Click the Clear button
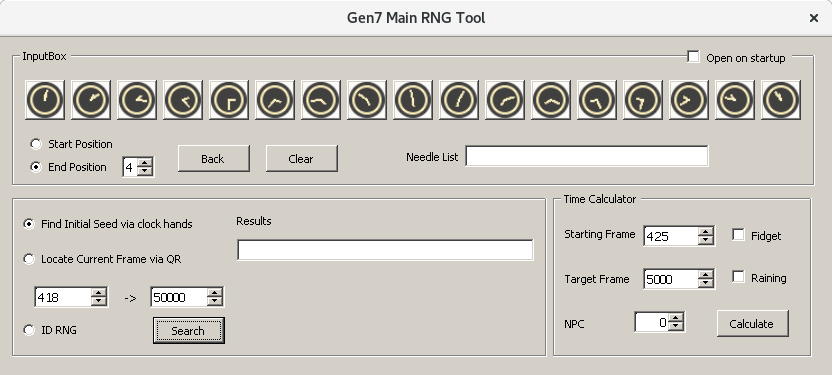The image size is (832, 375). 301,159
